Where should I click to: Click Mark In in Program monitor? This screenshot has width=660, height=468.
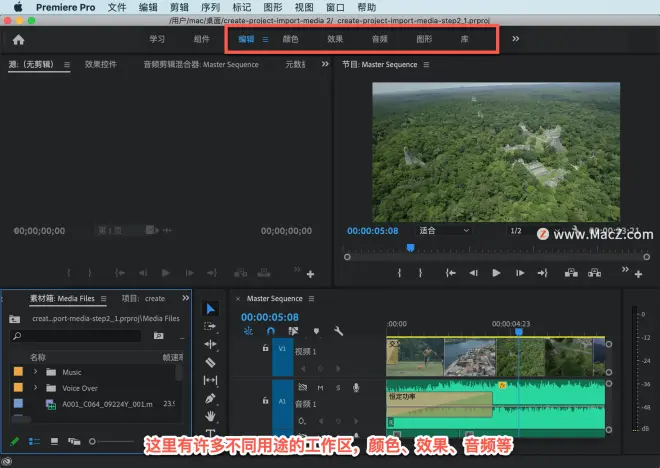(x=399, y=273)
